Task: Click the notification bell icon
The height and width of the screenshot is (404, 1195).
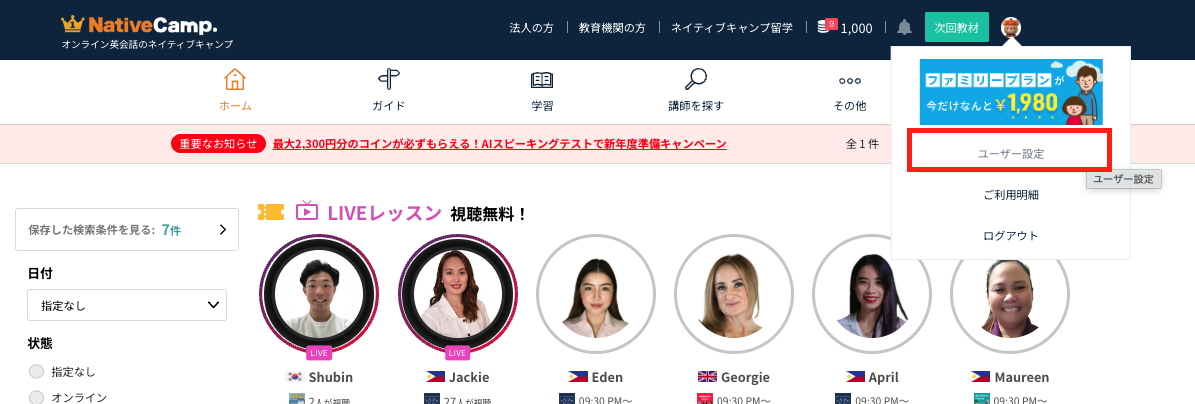Action: (x=904, y=27)
